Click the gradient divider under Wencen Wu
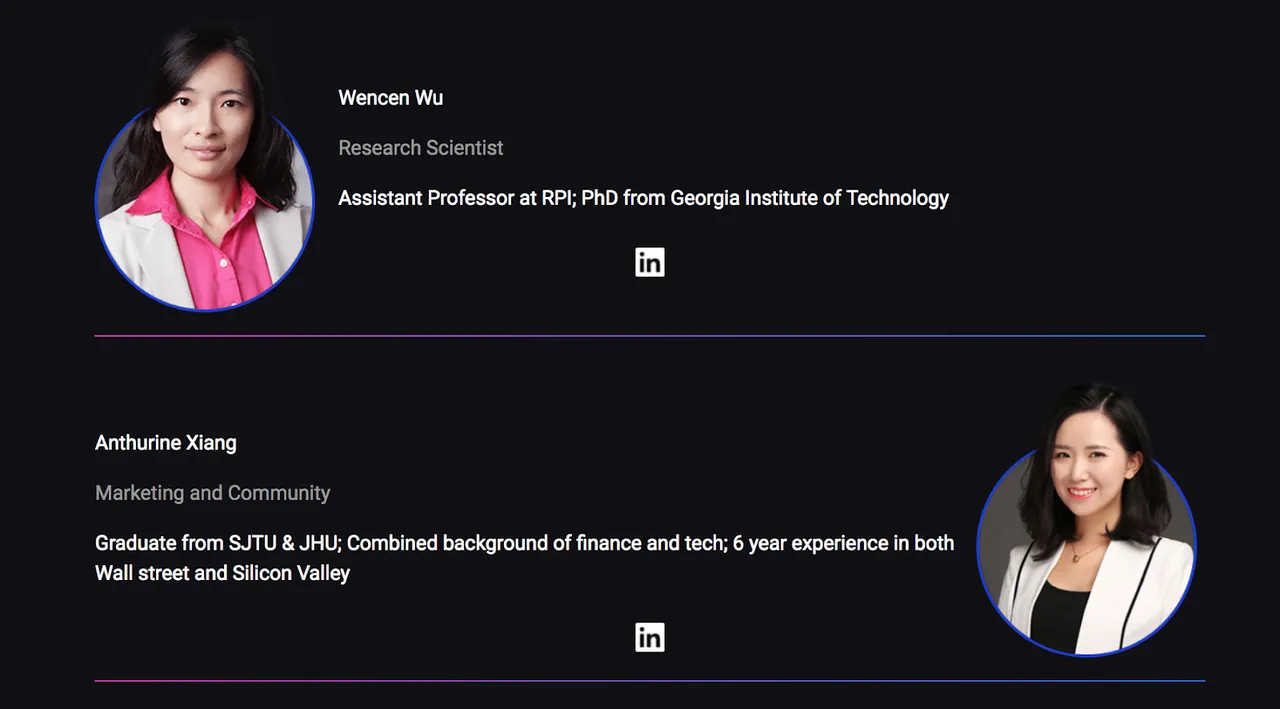The width and height of the screenshot is (1280, 709). coord(650,336)
